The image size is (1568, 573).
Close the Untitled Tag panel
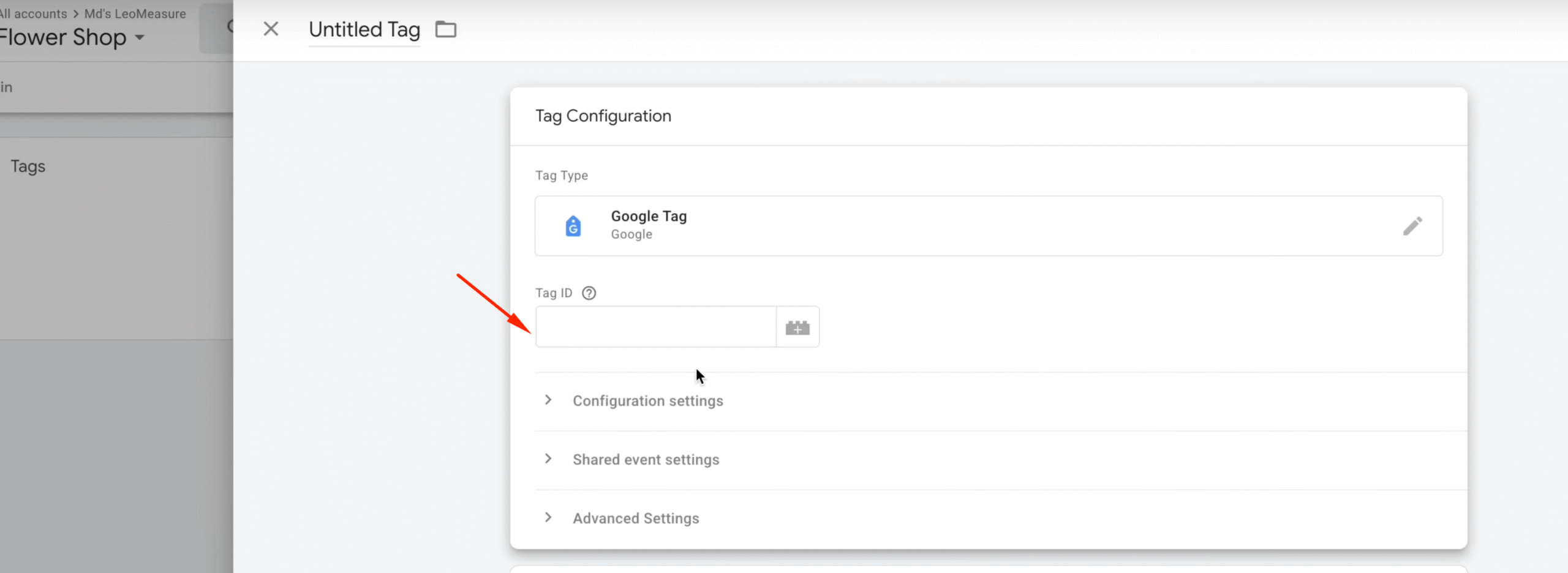pos(271,29)
